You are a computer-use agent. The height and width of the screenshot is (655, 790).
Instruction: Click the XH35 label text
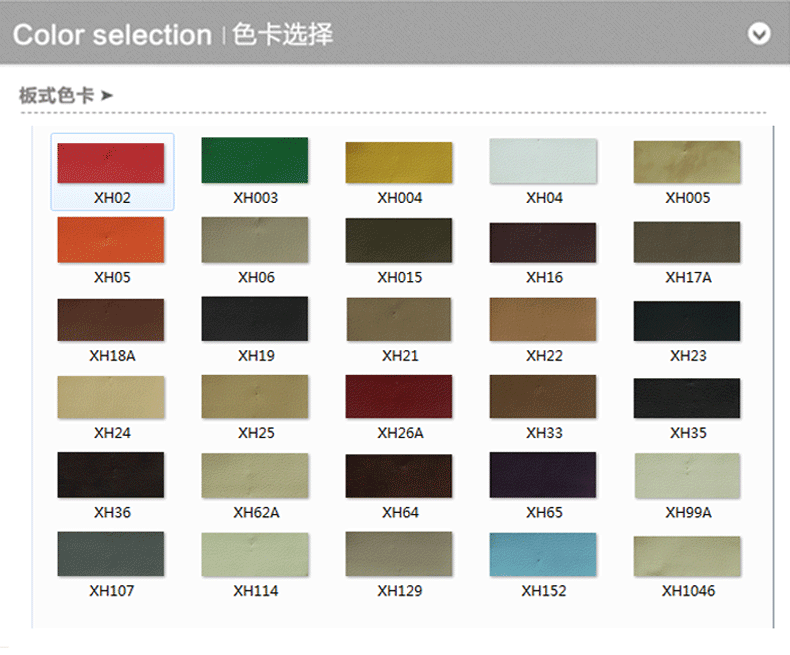tap(688, 433)
